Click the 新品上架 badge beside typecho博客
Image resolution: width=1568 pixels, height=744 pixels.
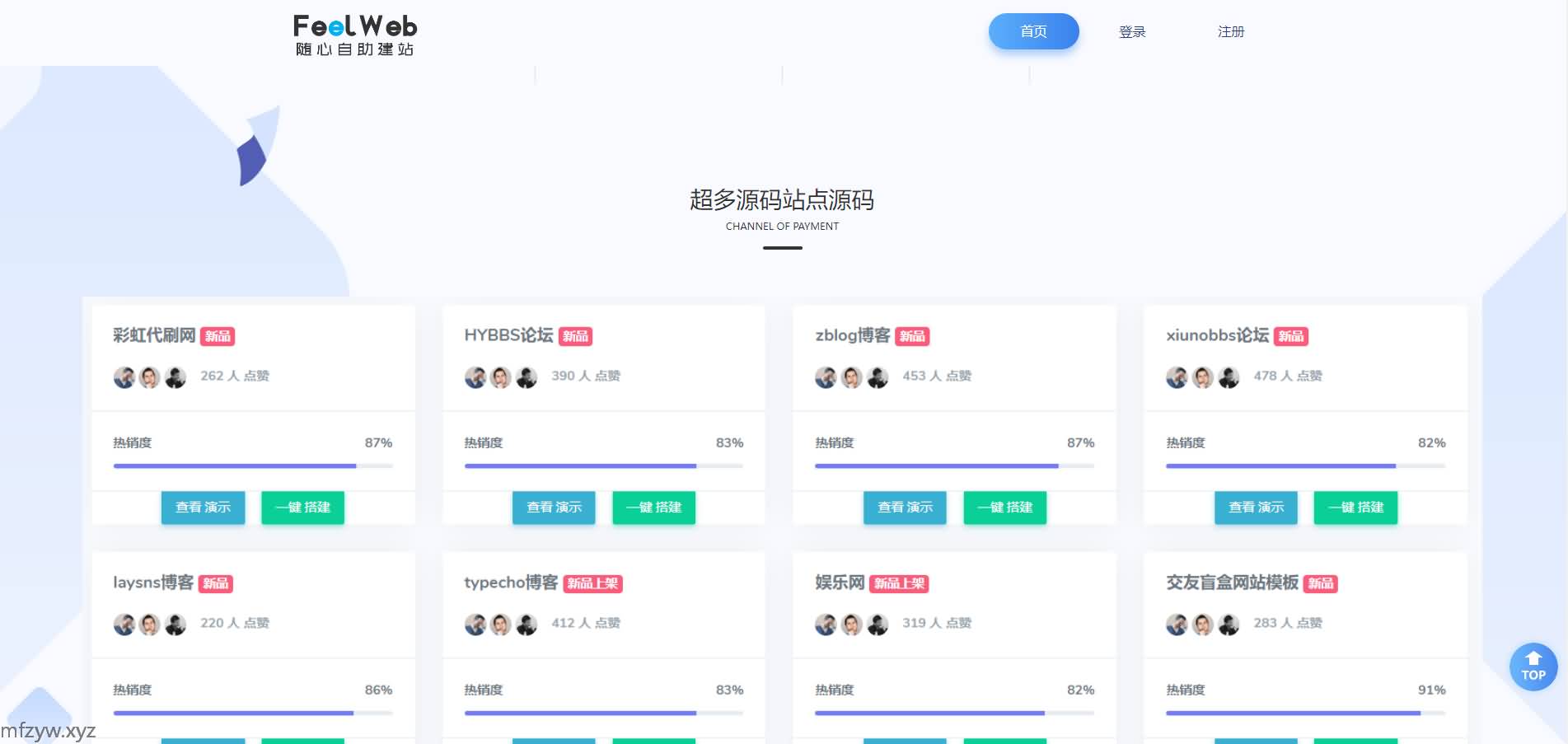(592, 583)
